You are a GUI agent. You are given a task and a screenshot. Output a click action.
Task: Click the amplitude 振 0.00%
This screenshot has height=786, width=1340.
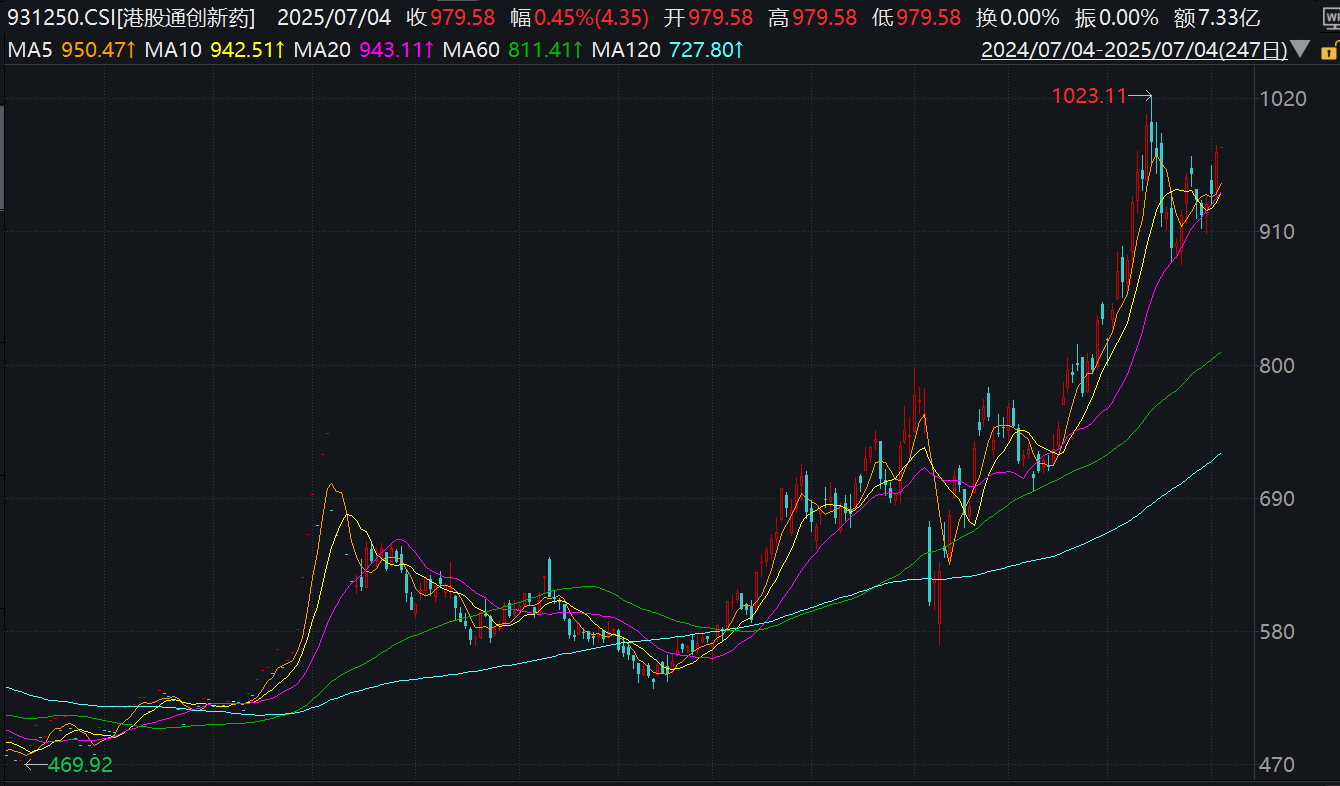[x=1116, y=17]
